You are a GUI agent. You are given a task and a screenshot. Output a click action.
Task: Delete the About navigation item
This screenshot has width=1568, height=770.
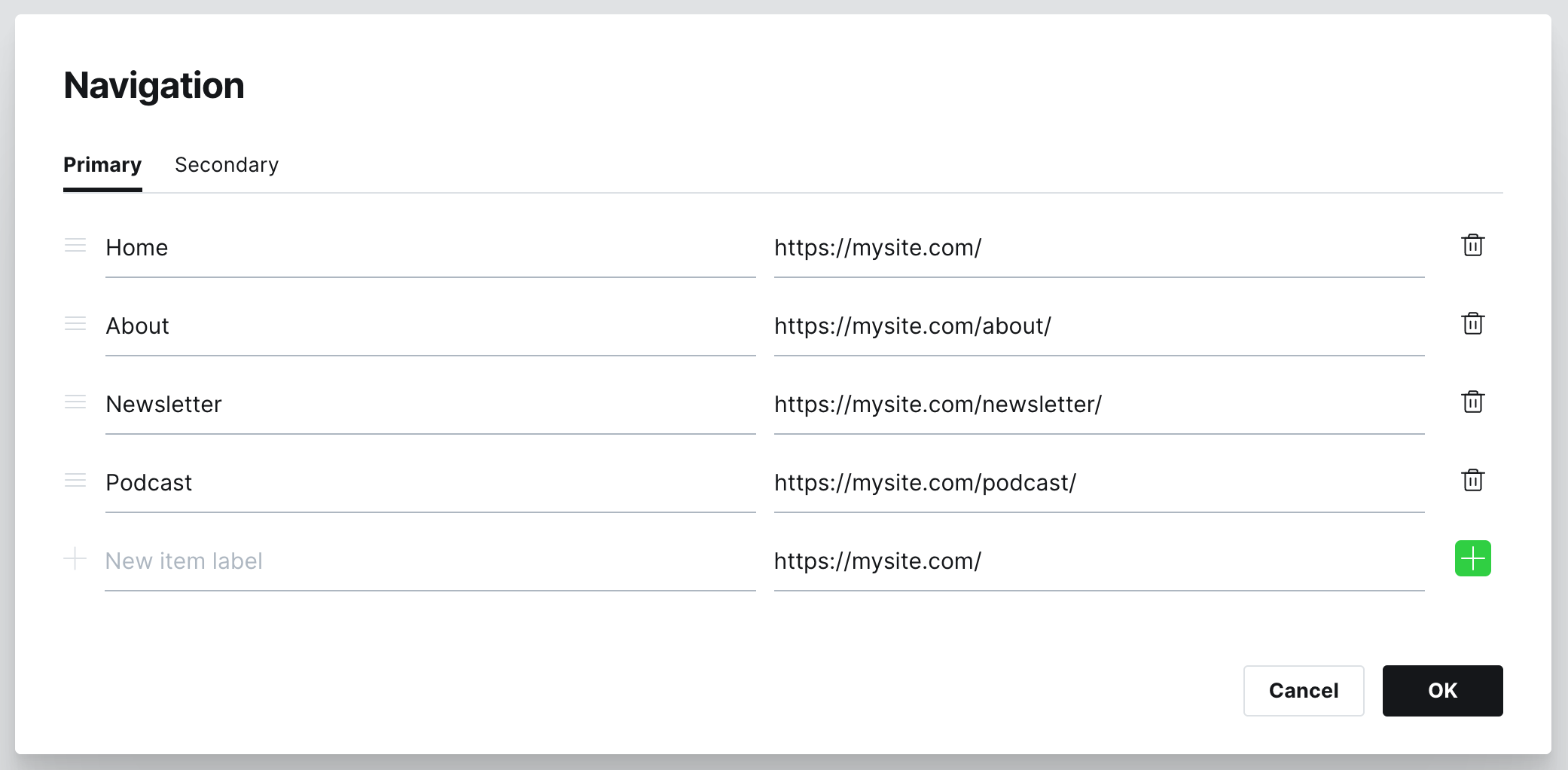point(1472,324)
